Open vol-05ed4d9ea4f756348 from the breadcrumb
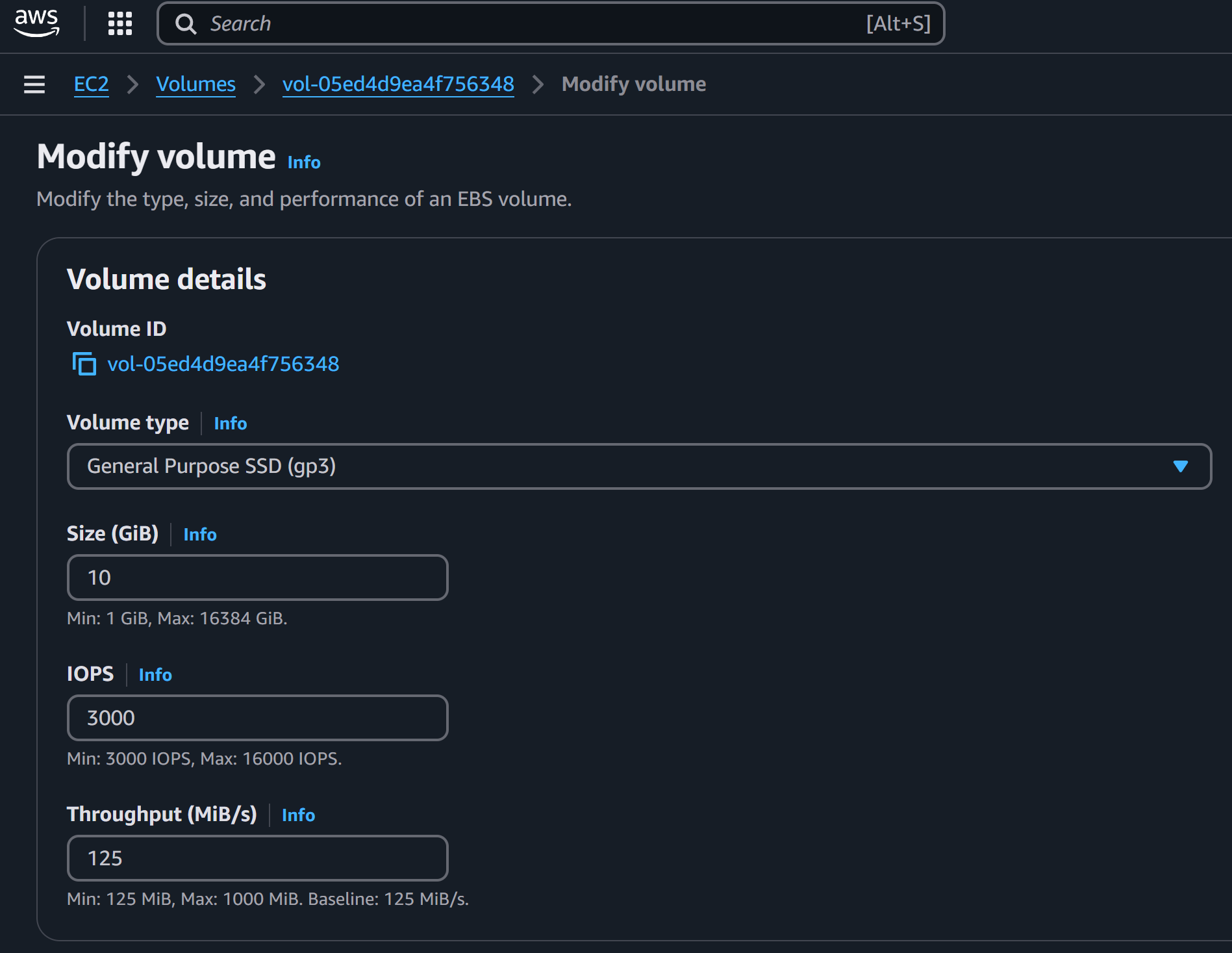The height and width of the screenshot is (953, 1232). (x=398, y=84)
